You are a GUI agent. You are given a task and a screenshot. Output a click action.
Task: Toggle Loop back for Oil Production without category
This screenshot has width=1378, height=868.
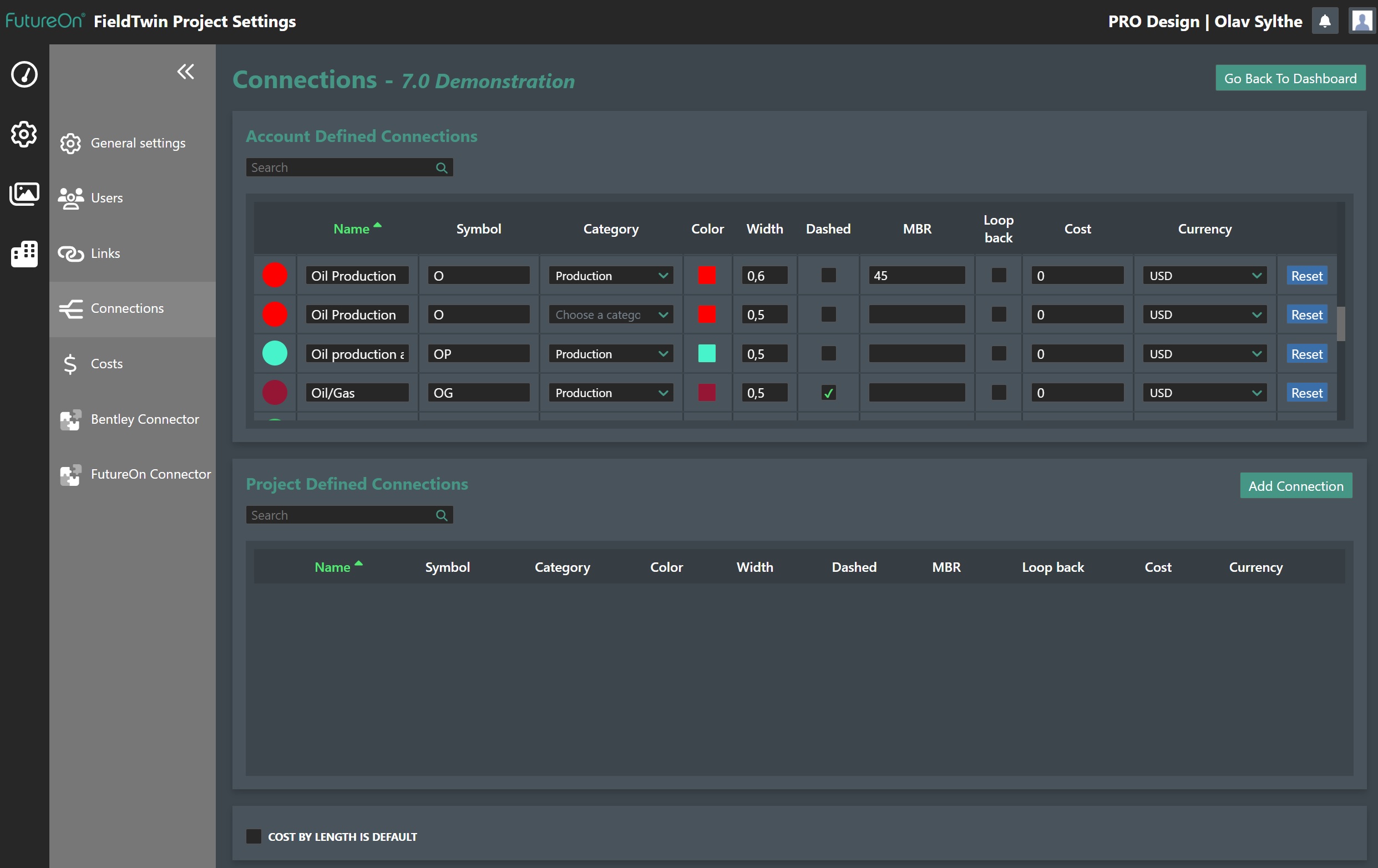click(x=999, y=314)
